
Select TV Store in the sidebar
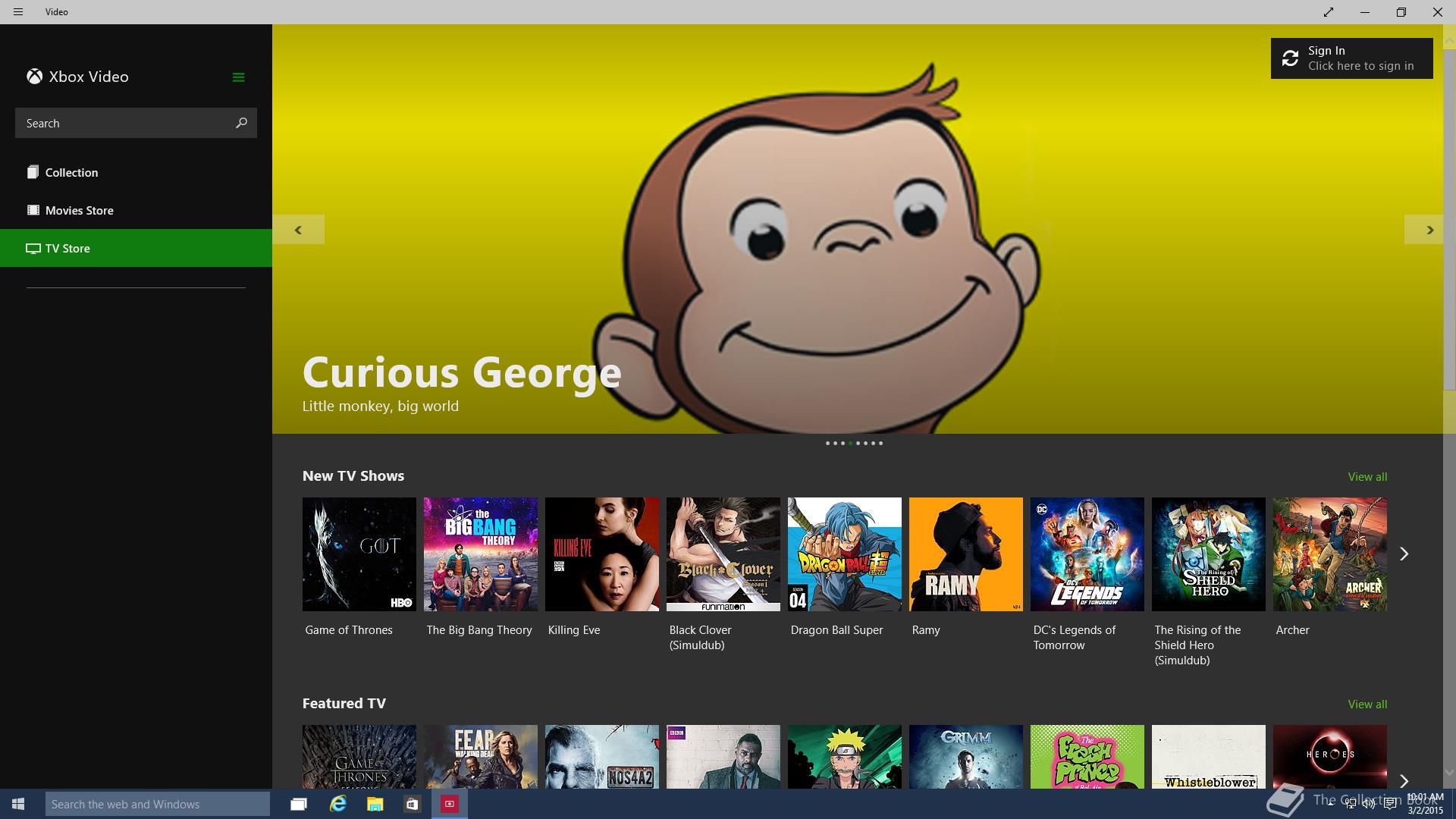(136, 248)
